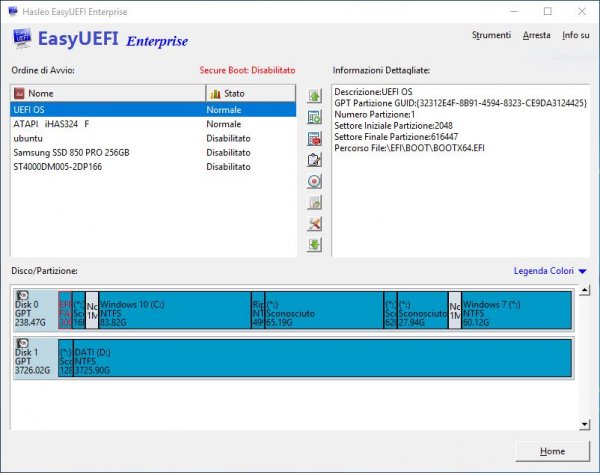Image resolution: width=600 pixels, height=473 pixels.
Task: Select the ST4000DM005-2DP166 boot entry
Action: click(x=153, y=167)
